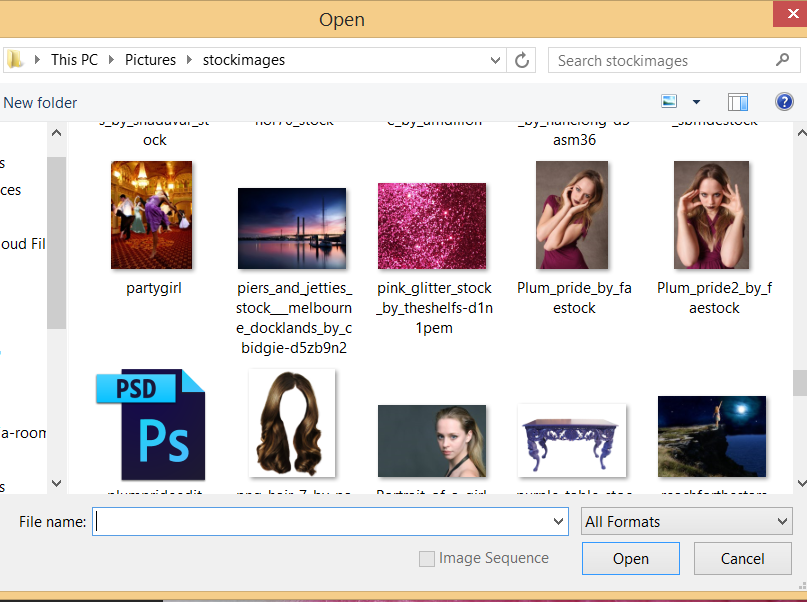Click the search magnifier icon
This screenshot has height=602, width=807.
[782, 60]
